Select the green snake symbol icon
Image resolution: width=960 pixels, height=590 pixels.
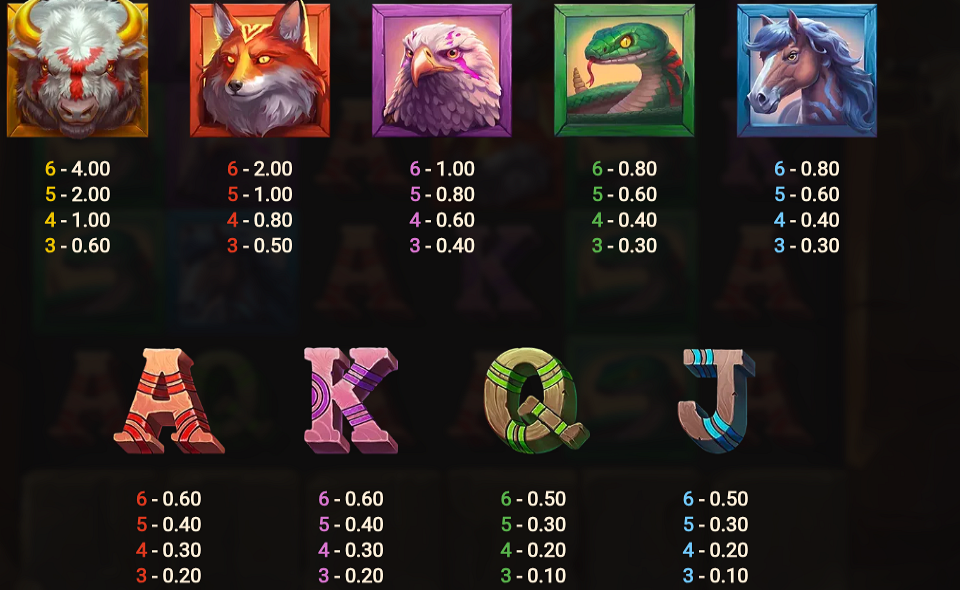point(624,70)
